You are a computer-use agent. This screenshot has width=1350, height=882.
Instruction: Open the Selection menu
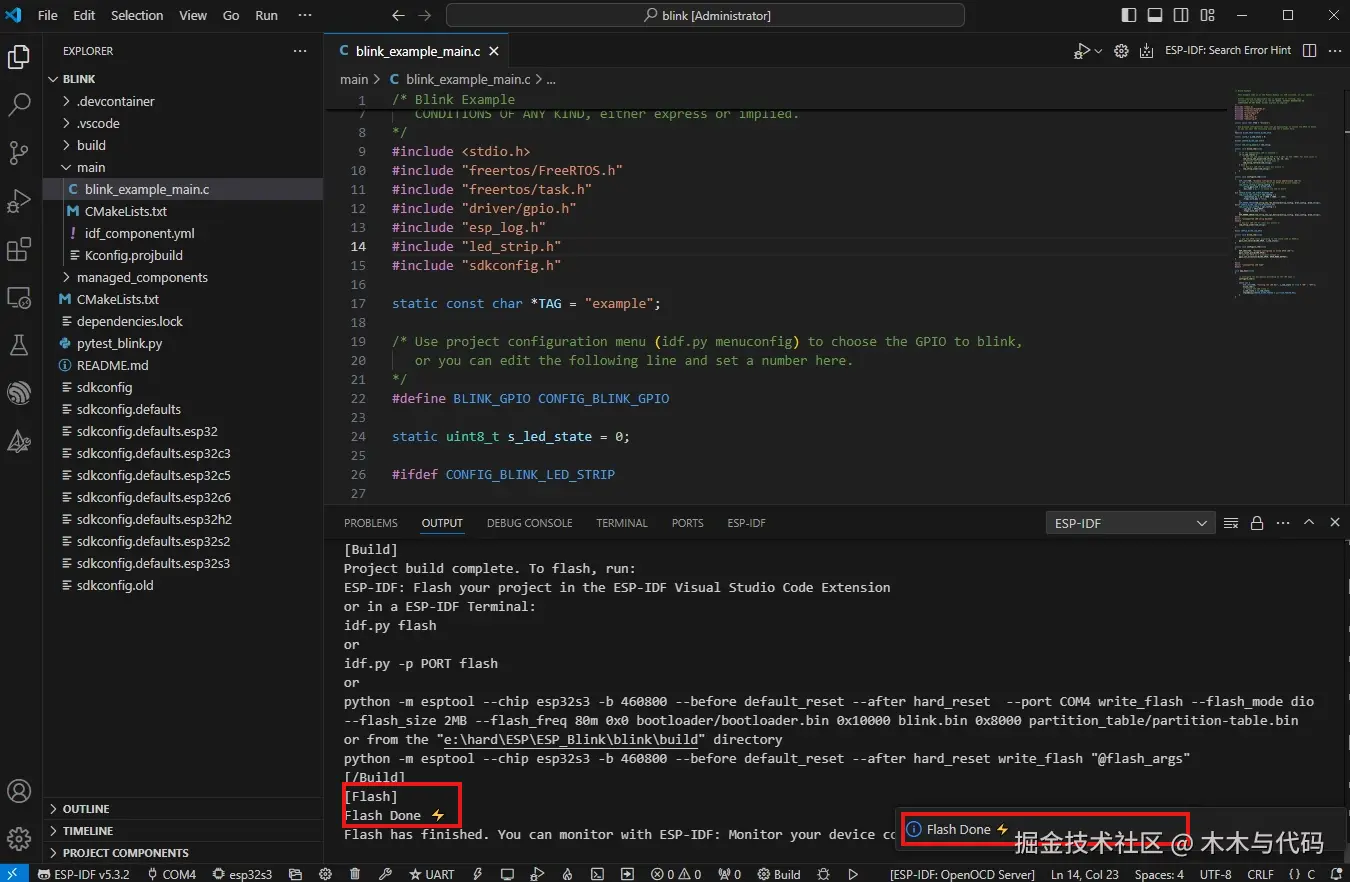pos(137,15)
